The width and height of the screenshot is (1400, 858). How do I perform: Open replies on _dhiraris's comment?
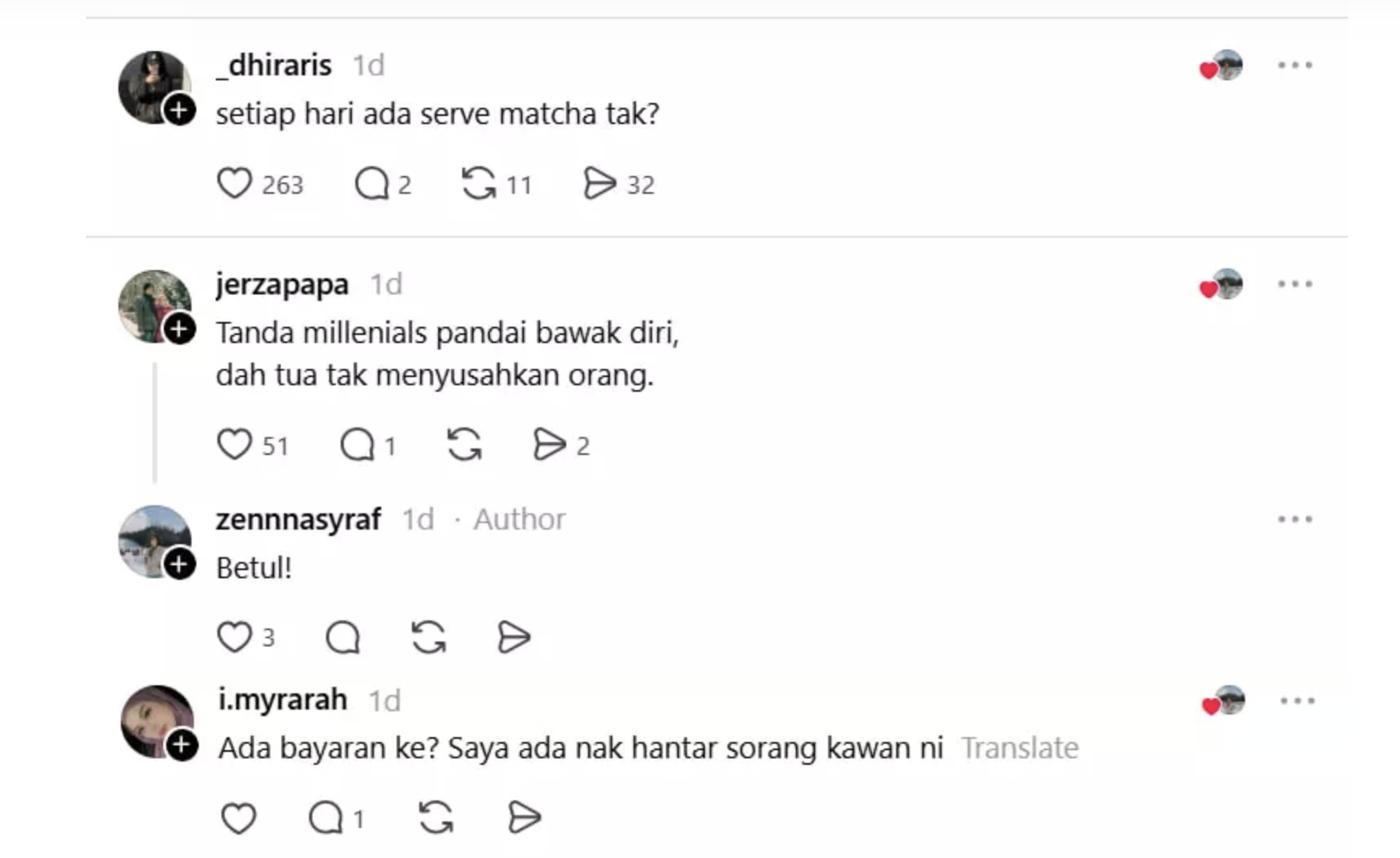(372, 183)
